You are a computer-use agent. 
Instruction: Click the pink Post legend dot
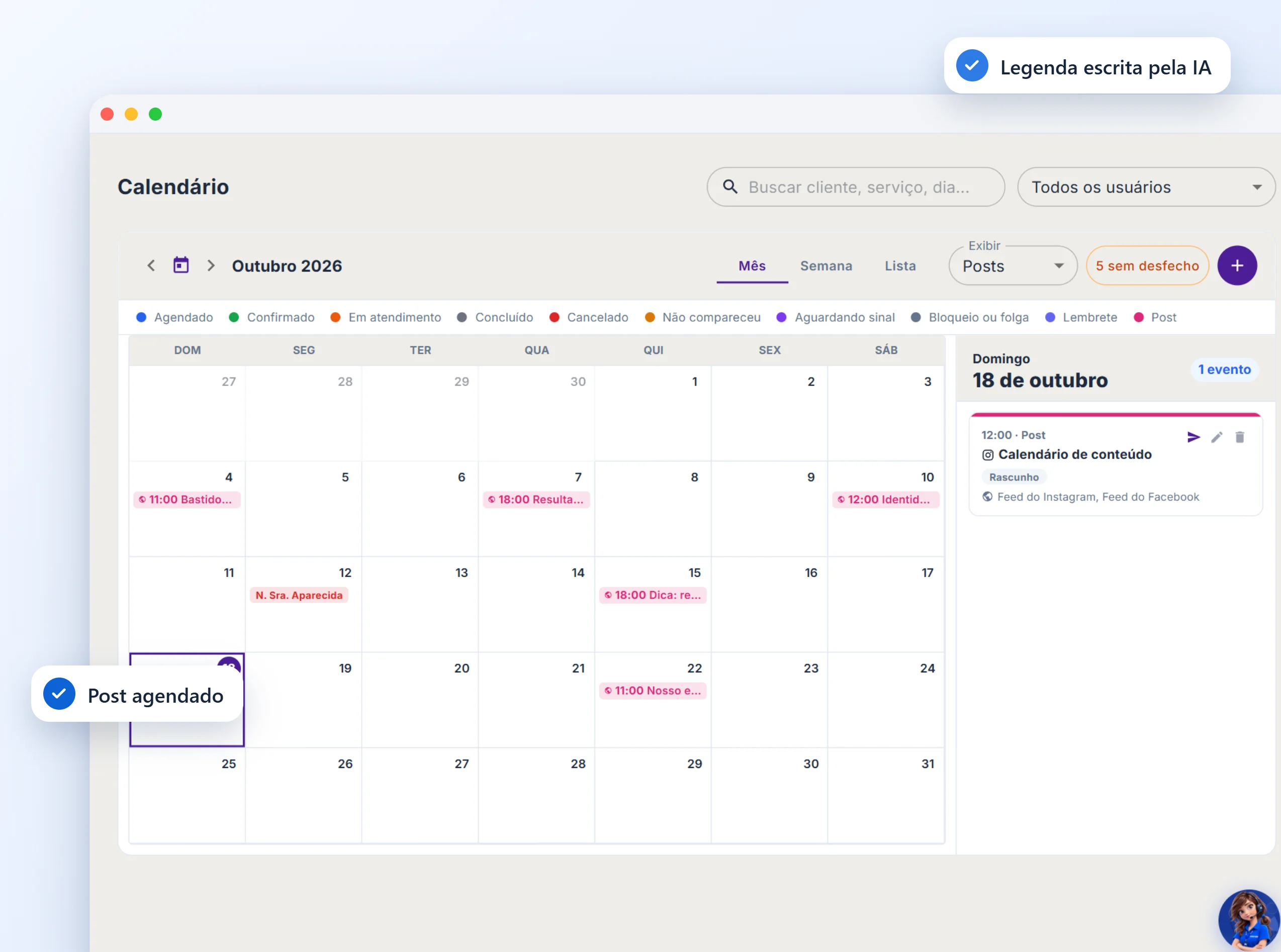tap(1139, 318)
